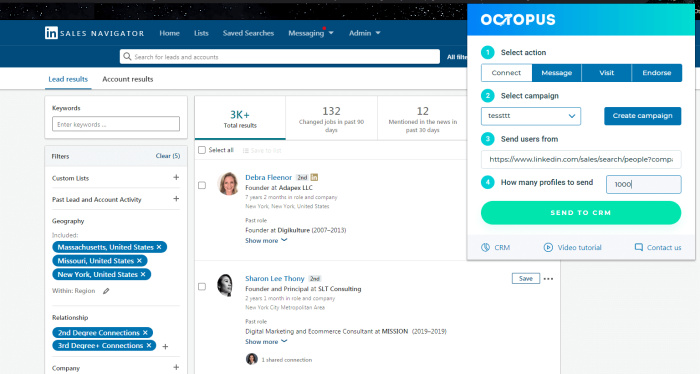The width and height of the screenshot is (700, 374).
Task: Expand Show more under Debra Fleenor
Action: (266, 241)
